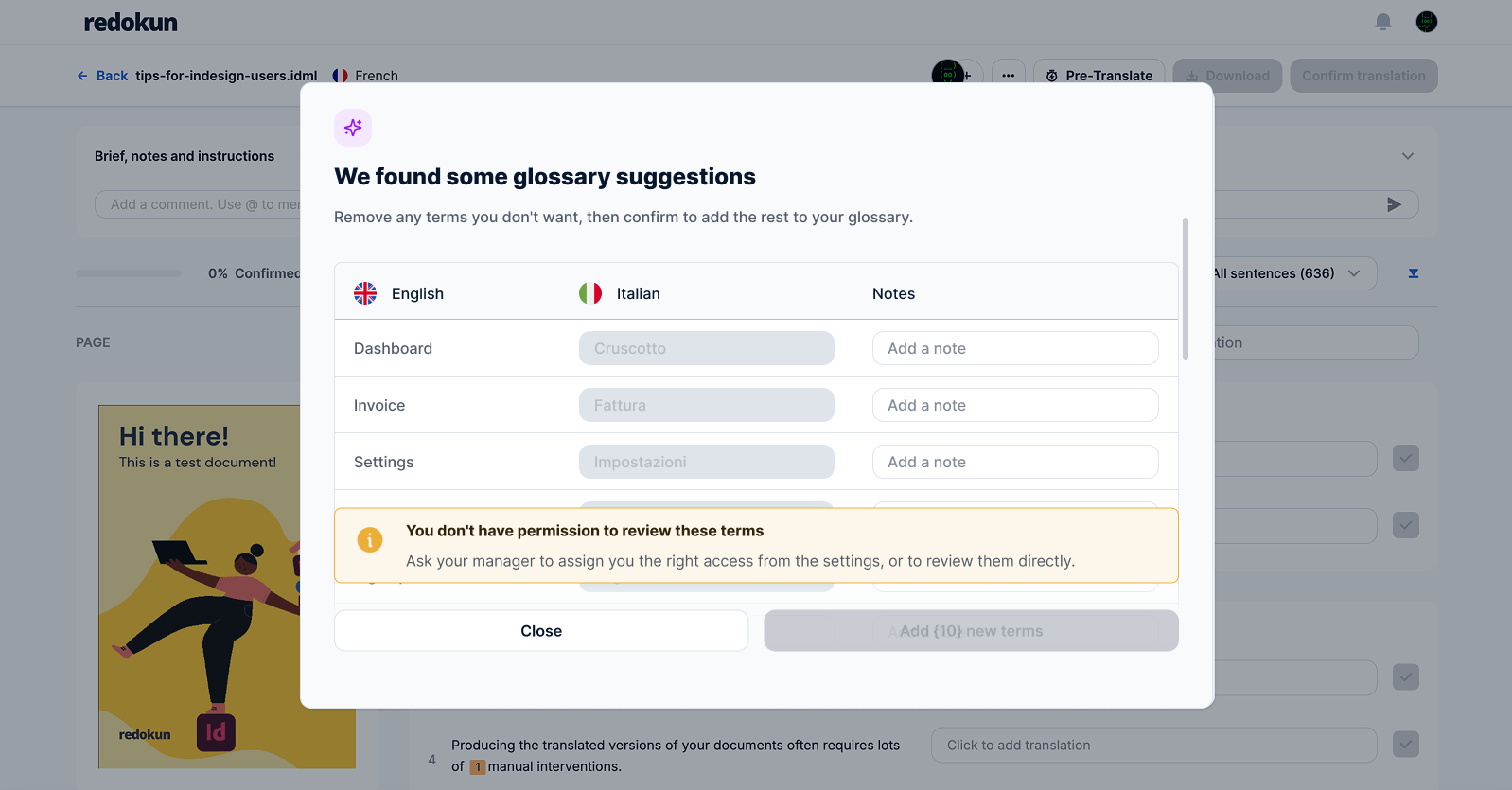Close the glossary suggestions dialog
Screen dimensions: 1512x790
[x=541, y=631]
